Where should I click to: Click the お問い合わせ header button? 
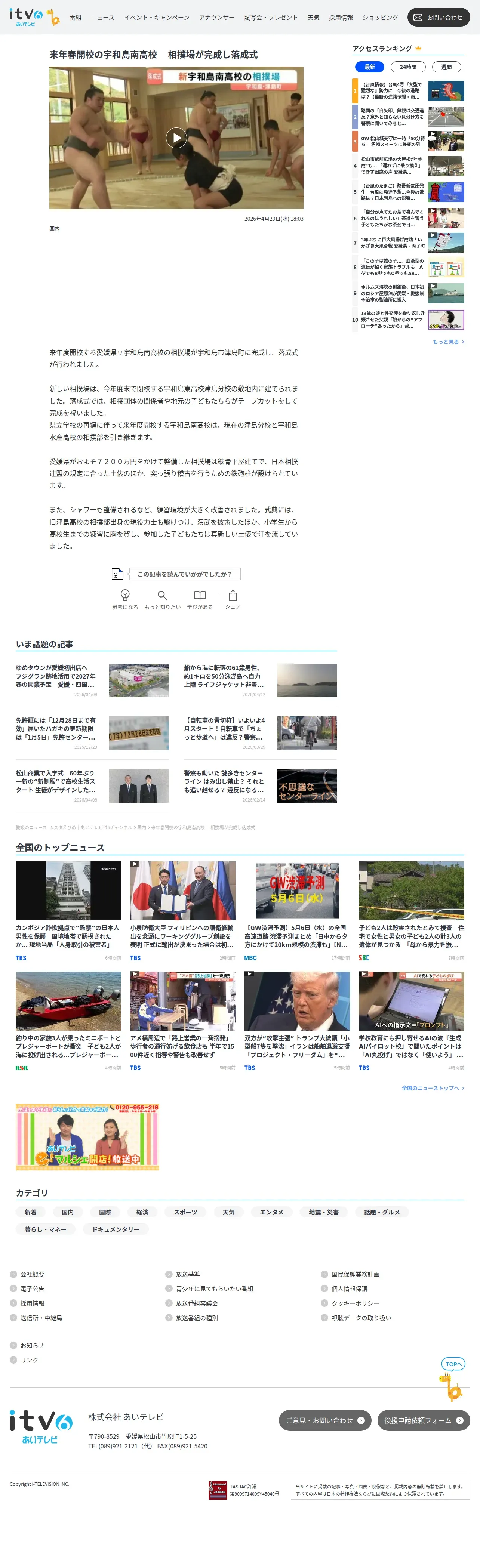coord(439,18)
